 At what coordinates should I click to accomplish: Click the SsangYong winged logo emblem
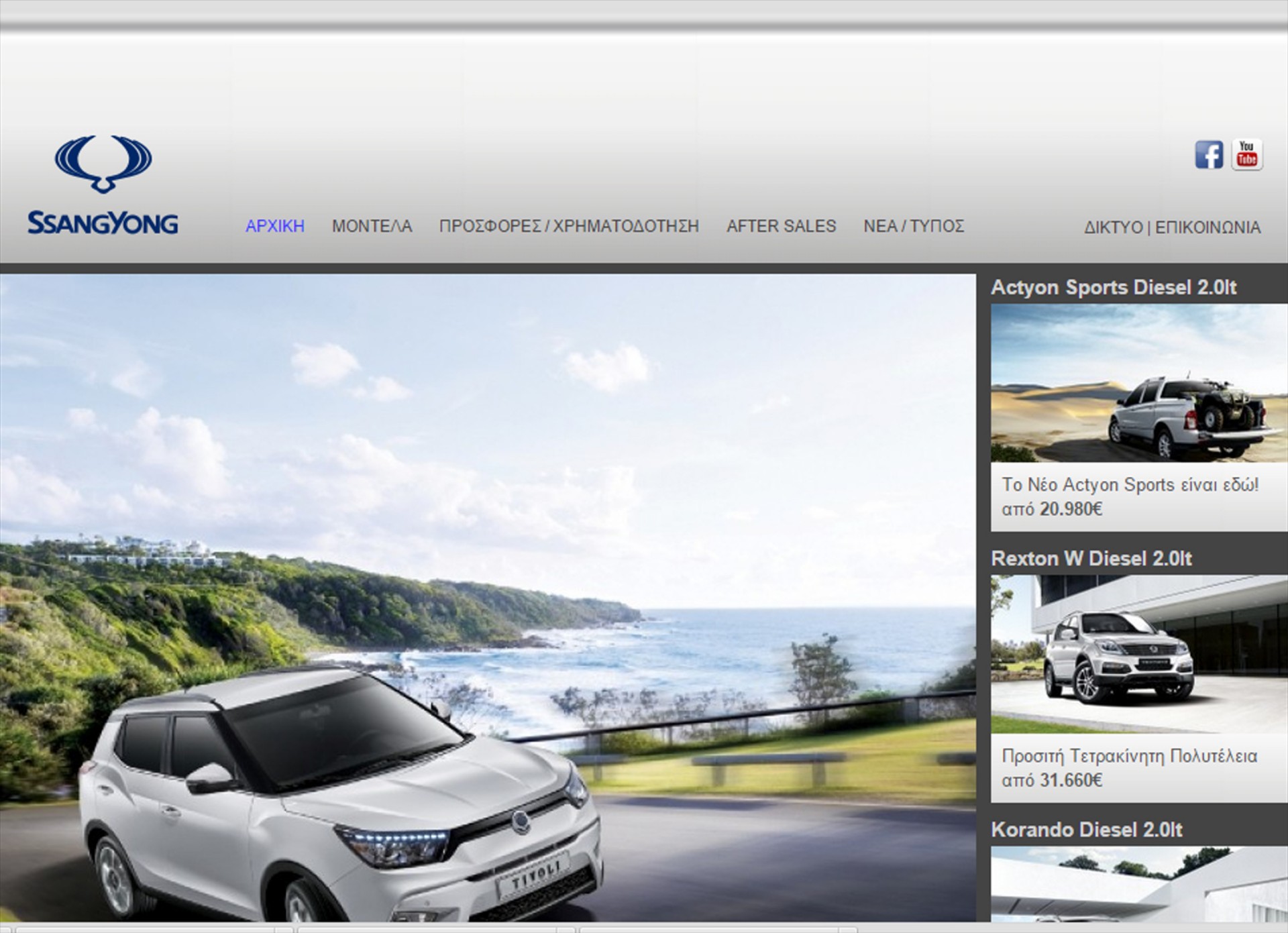103,164
